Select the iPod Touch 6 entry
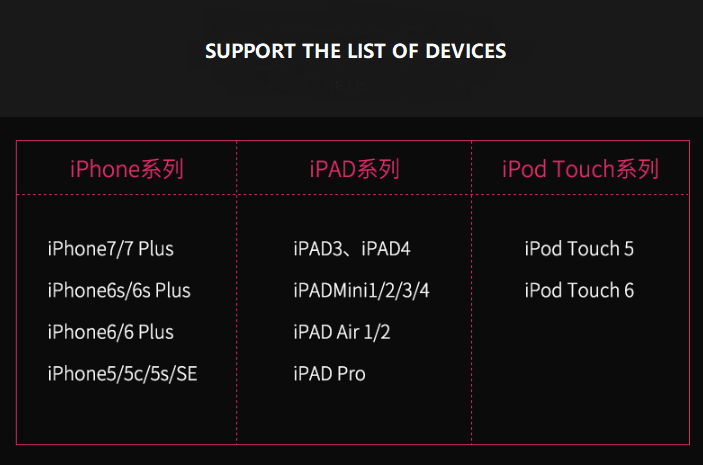This screenshot has width=703, height=465. pyautogui.click(x=579, y=290)
